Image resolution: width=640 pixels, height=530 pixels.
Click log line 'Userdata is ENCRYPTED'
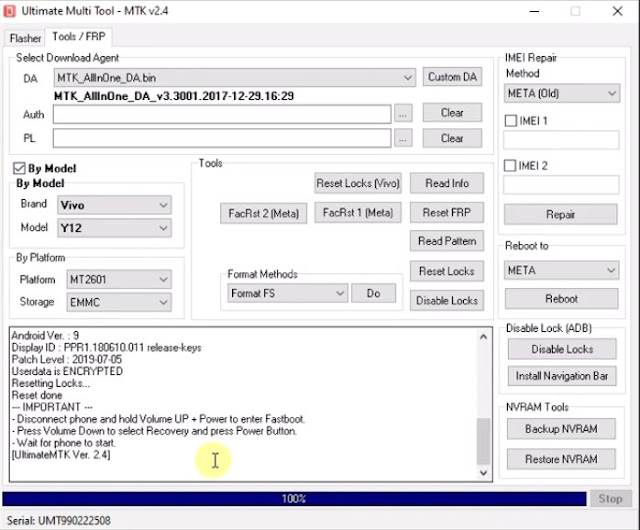(67, 371)
